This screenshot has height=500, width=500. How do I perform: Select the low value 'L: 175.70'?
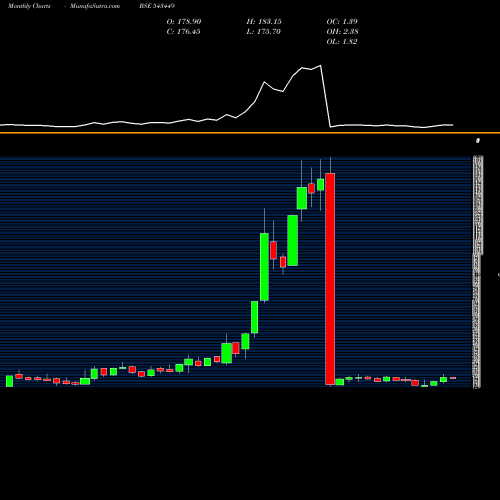tap(264, 31)
